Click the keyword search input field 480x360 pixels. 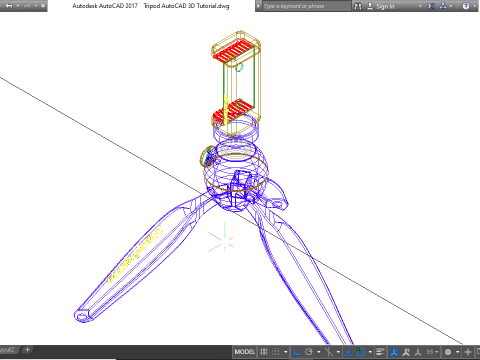point(306,6)
